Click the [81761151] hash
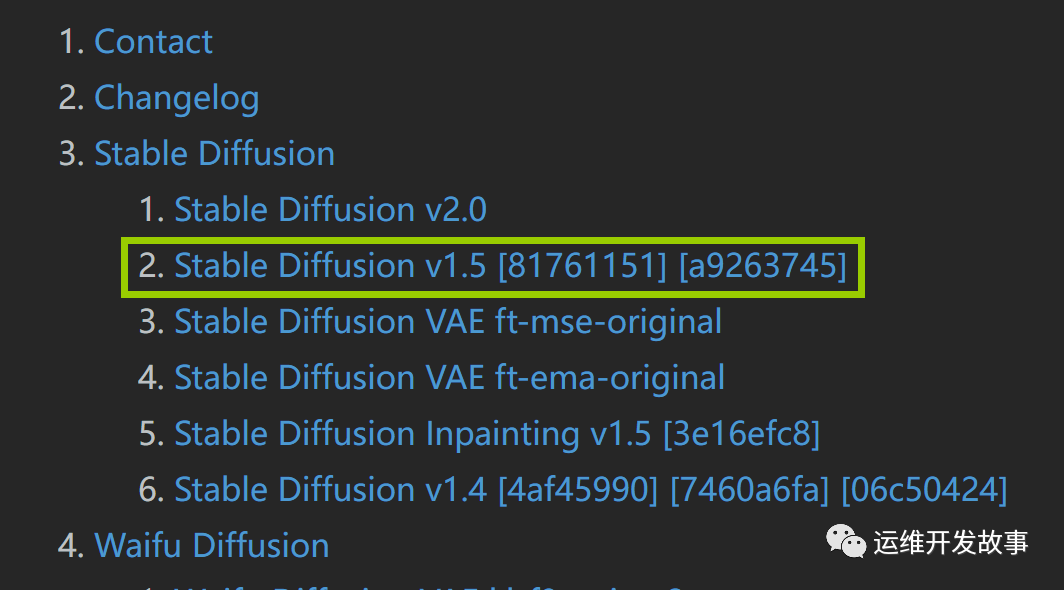1064x590 pixels. (x=582, y=266)
